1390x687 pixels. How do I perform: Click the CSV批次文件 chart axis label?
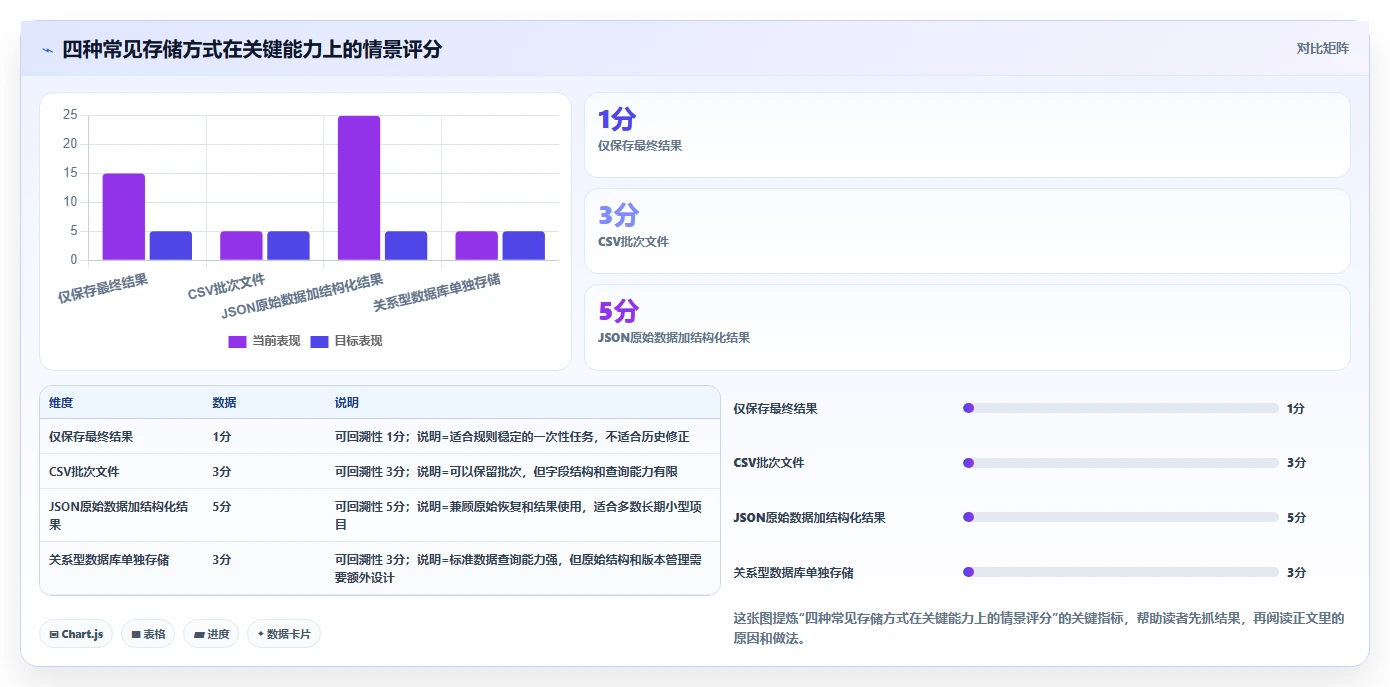pyautogui.click(x=227, y=286)
